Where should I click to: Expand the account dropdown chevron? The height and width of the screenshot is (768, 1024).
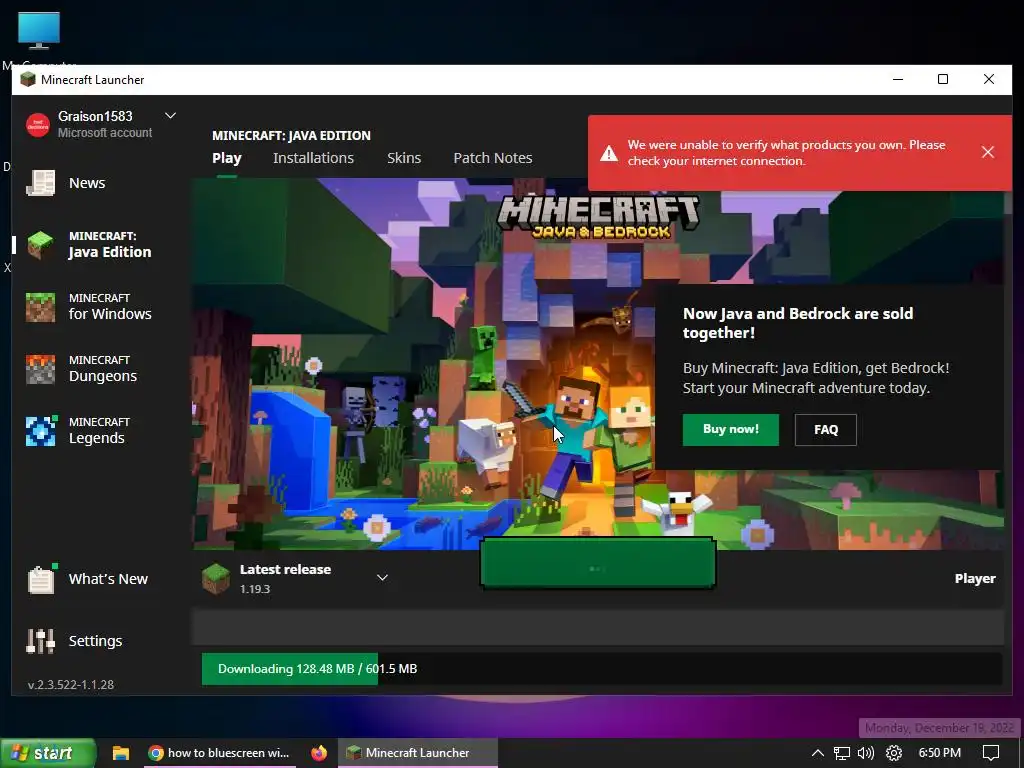(170, 116)
